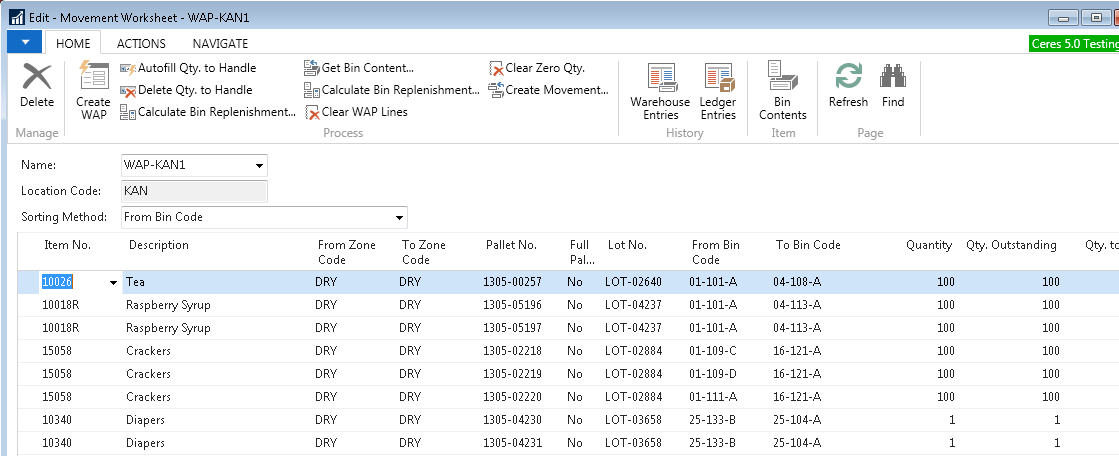
Task: Click the Quantity column header
Action: pyautogui.click(x=928, y=245)
